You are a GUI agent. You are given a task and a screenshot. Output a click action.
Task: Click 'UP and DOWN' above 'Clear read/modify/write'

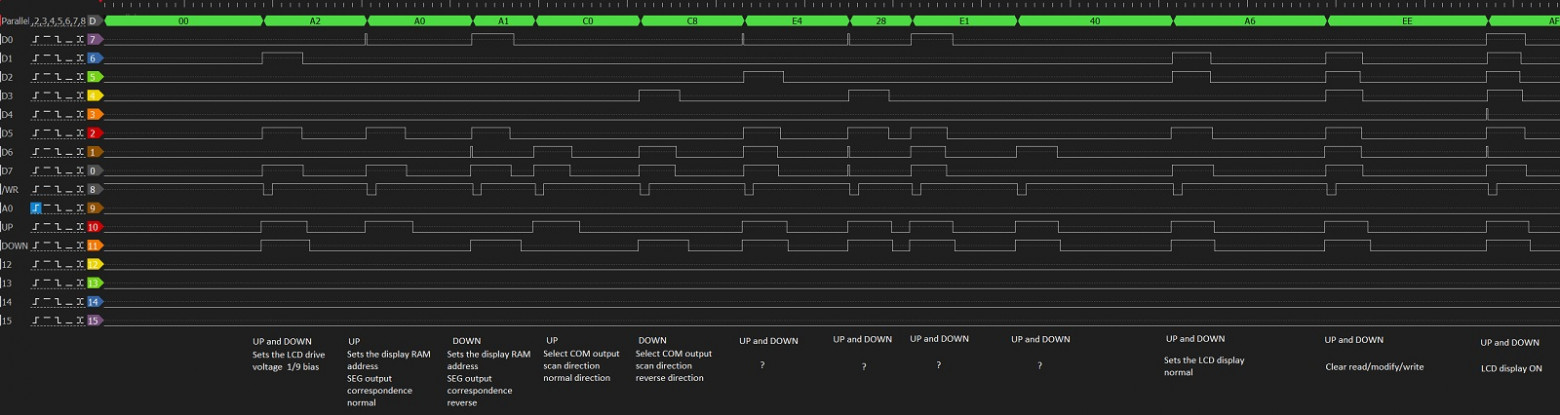coord(1354,340)
